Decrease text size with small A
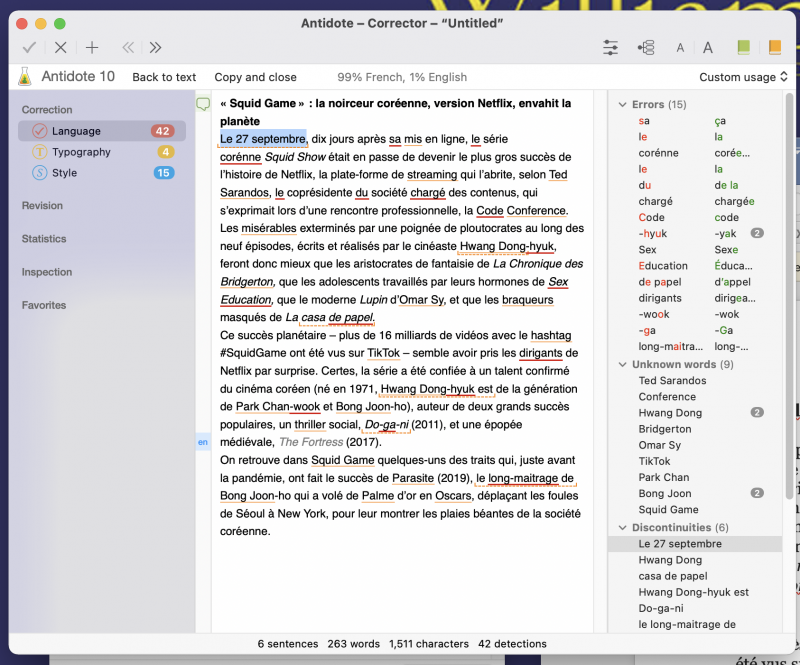 click(680, 48)
